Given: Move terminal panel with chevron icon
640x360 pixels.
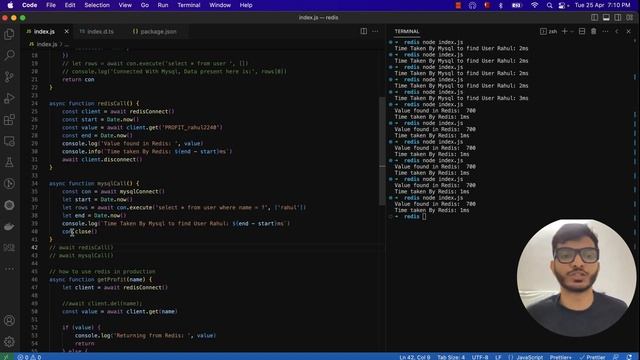Looking at the screenshot, I should [617, 31].
